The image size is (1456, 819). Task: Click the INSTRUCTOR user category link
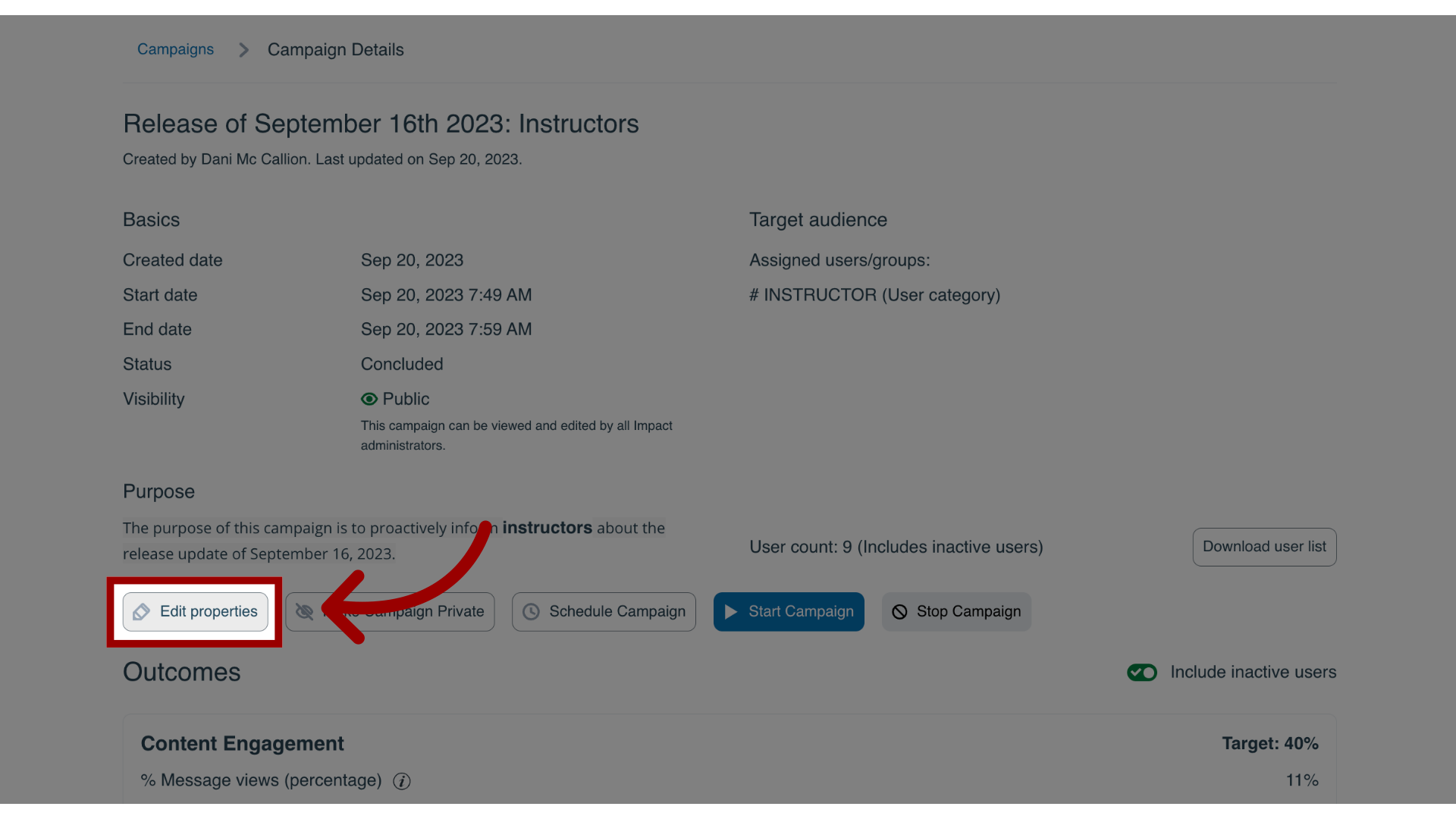(x=874, y=294)
